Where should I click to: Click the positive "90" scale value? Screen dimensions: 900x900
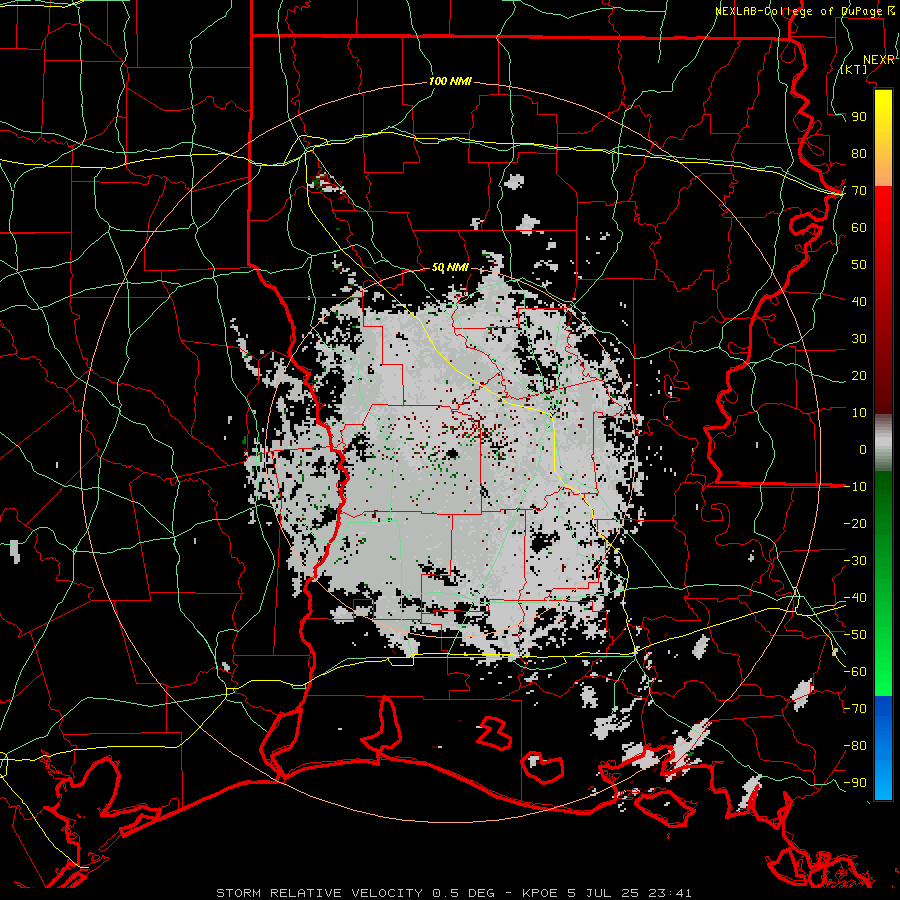click(x=859, y=117)
